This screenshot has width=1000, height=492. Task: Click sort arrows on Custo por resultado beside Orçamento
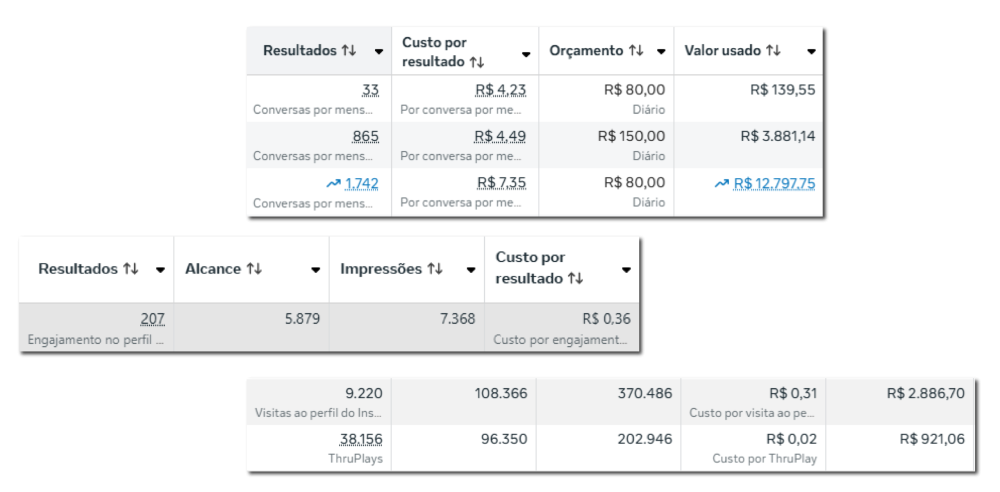point(476,63)
